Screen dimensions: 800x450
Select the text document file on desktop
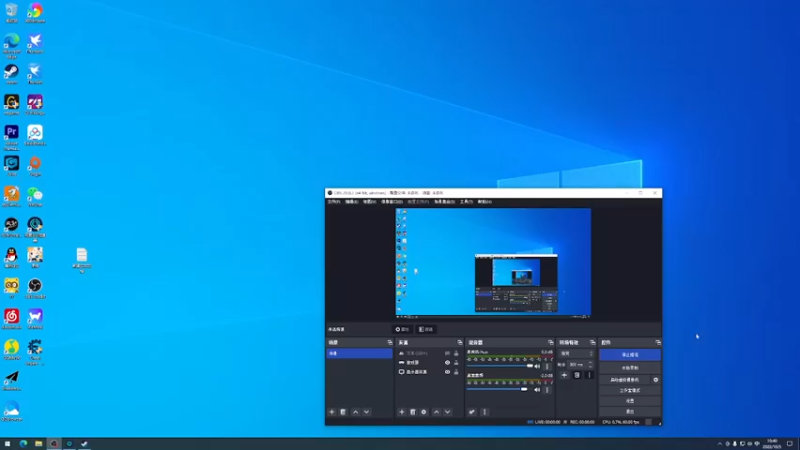82,260
